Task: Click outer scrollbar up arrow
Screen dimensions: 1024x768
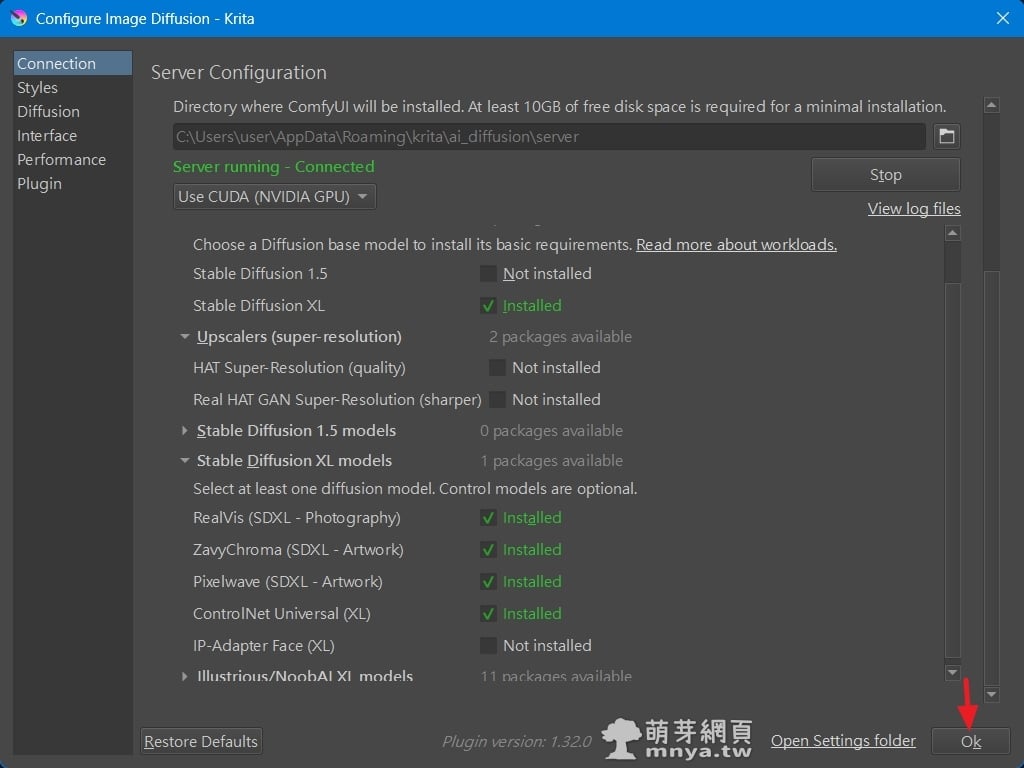Action: (991, 106)
